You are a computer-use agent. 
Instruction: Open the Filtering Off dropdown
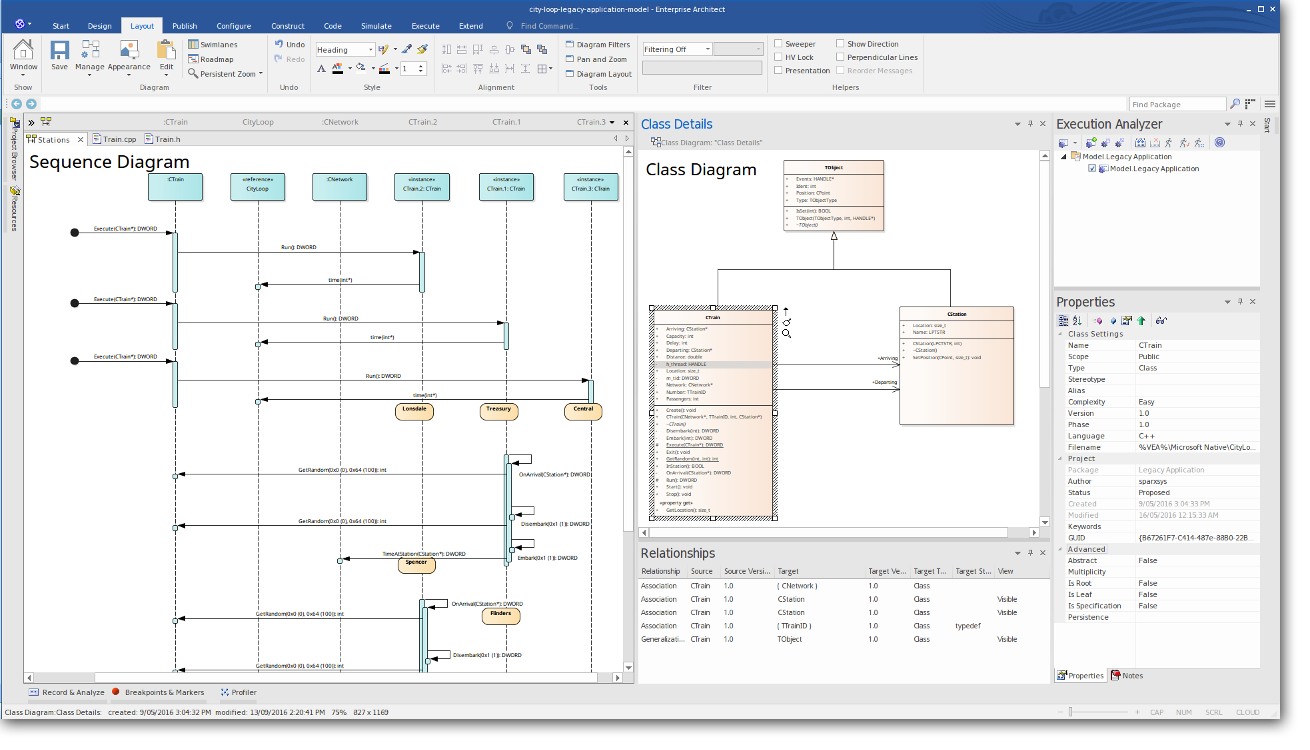[x=677, y=49]
